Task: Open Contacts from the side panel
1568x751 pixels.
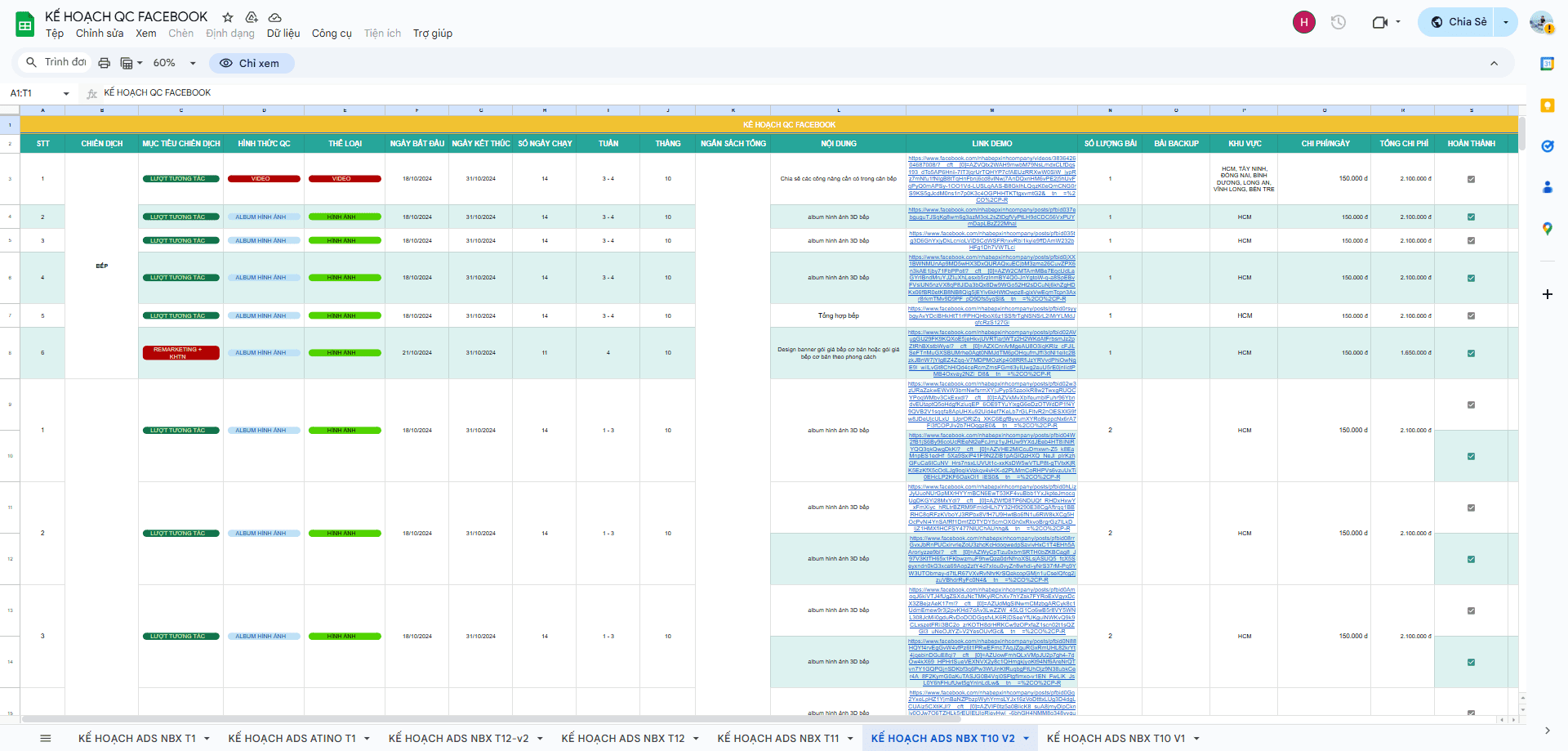Action: point(1547,187)
